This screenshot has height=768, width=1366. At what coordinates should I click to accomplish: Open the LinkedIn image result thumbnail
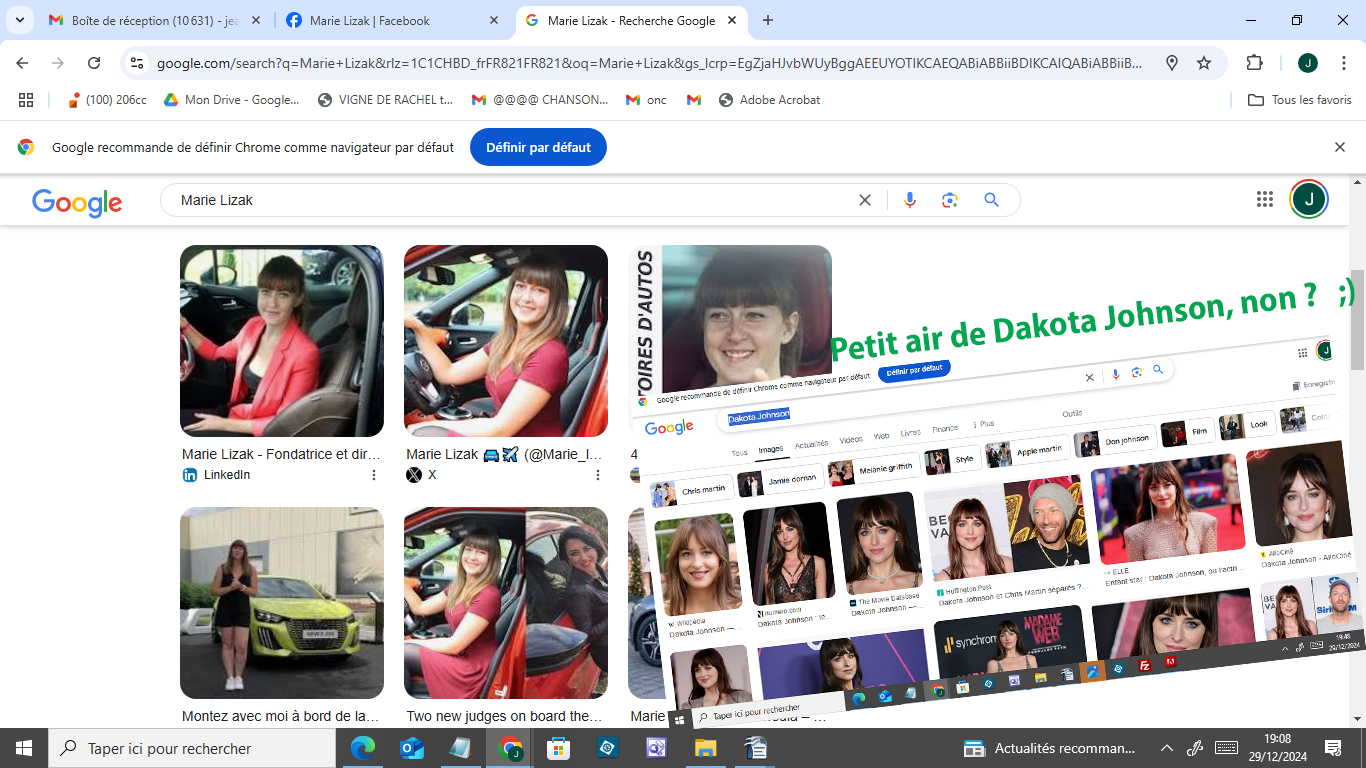click(282, 341)
